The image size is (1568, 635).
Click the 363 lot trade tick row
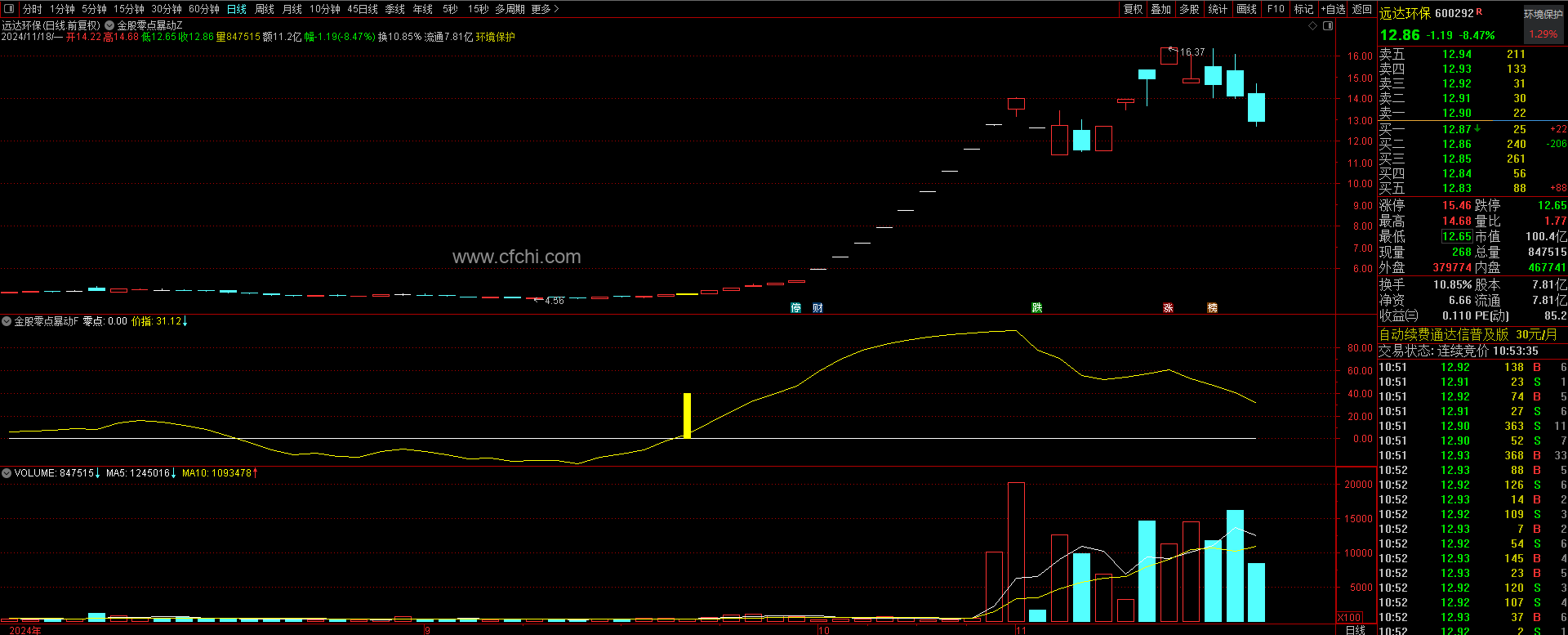(1472, 427)
